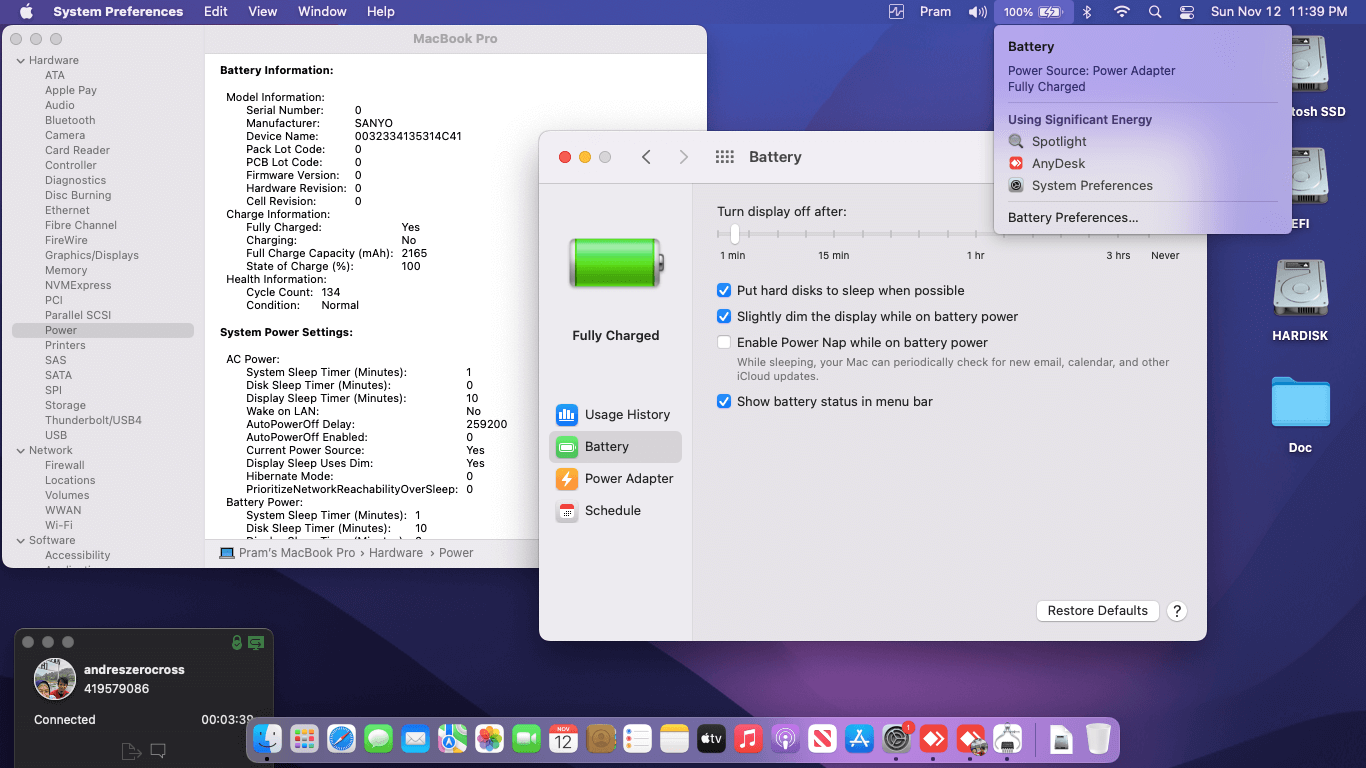Click the display-off slider at 15 min
The image size is (1366, 768).
(833, 234)
